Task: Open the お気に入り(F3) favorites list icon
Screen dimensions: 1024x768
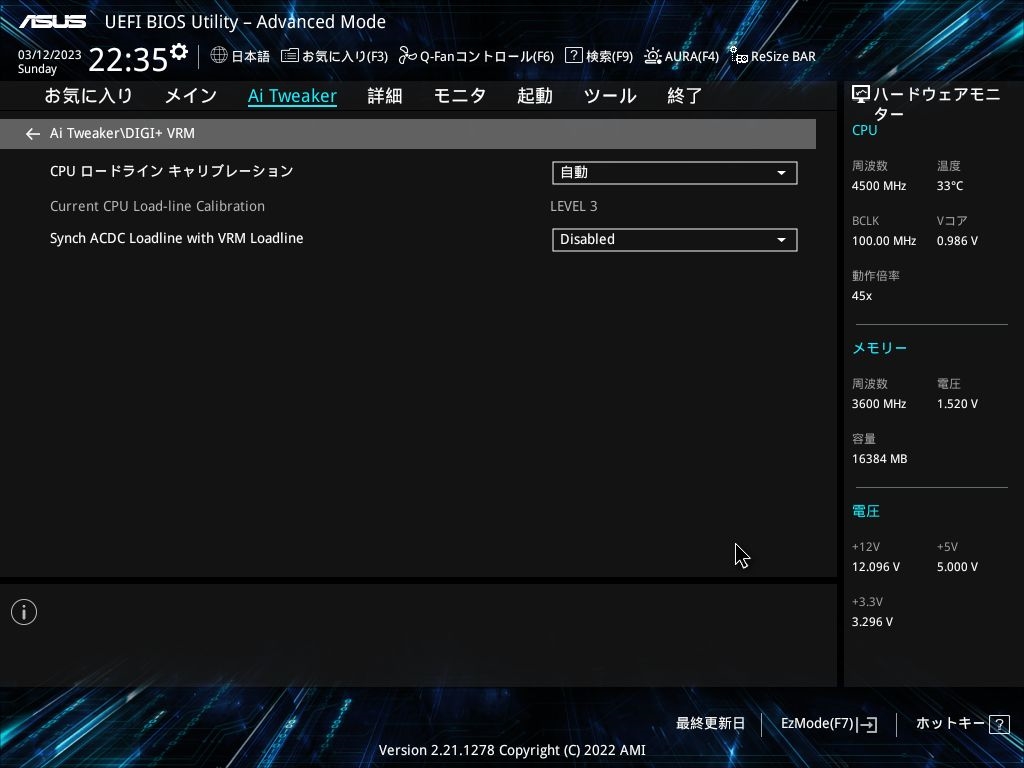Action: (x=289, y=56)
